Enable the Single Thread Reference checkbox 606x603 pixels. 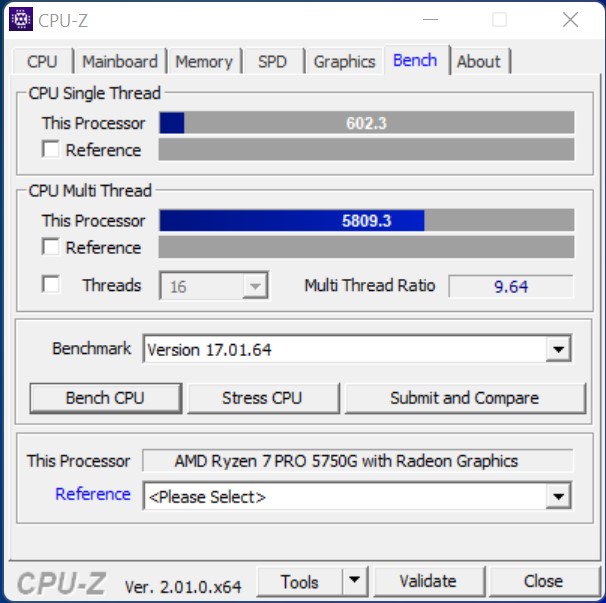coord(51,149)
